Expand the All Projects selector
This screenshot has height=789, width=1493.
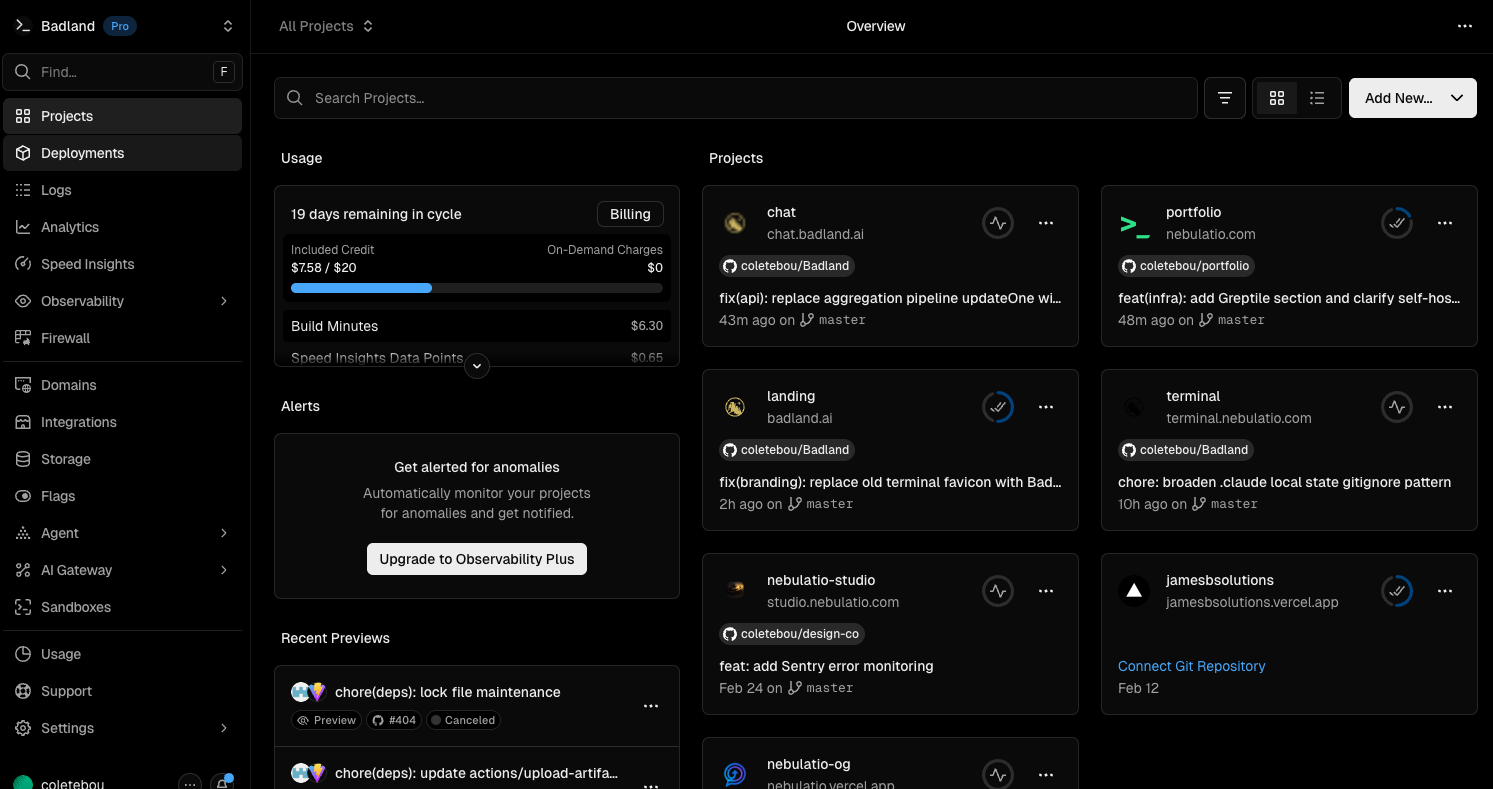[326, 26]
